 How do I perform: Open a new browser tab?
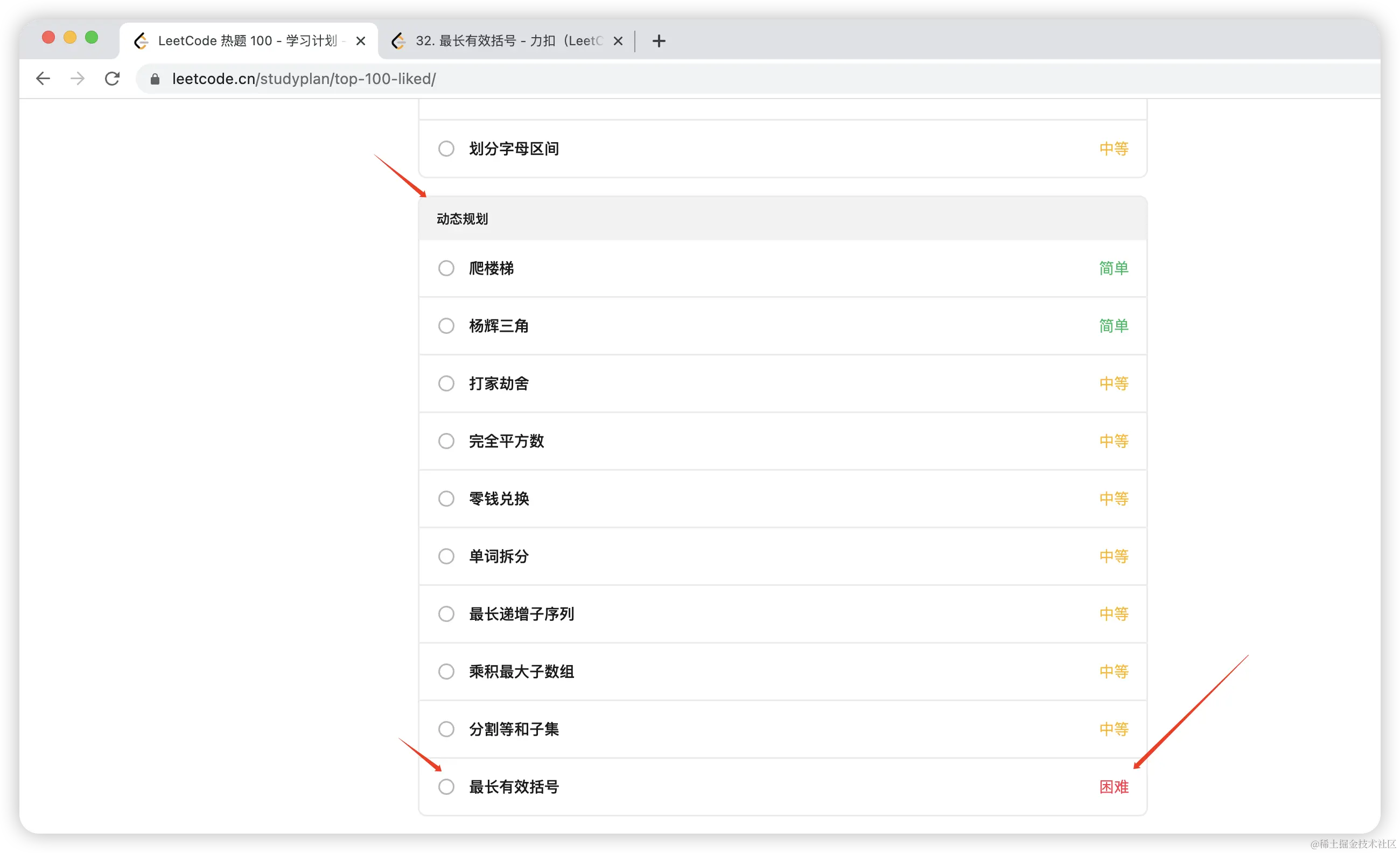[x=659, y=41]
